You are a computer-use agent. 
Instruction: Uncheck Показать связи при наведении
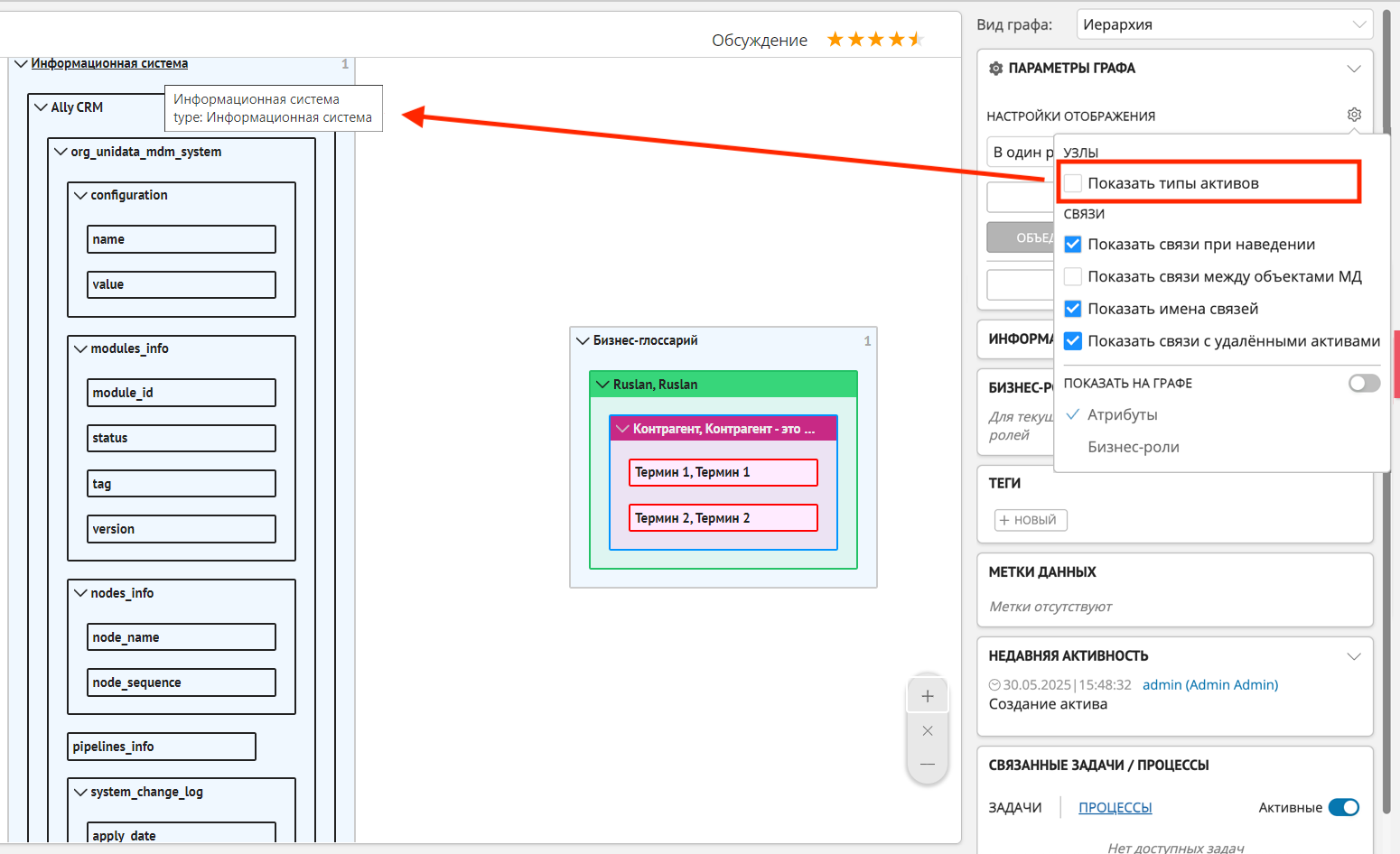[x=1073, y=245]
